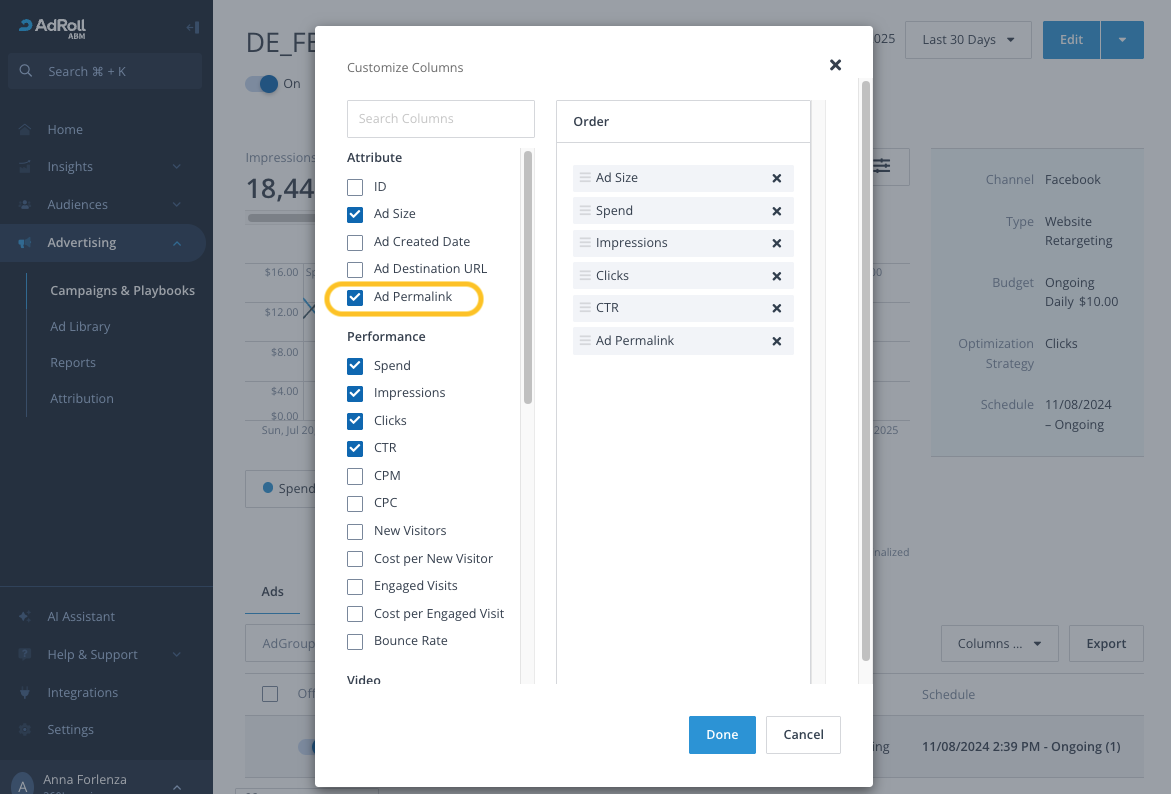Image resolution: width=1171 pixels, height=794 pixels.
Task: Click the Search Columns input field
Action: pyautogui.click(x=440, y=119)
